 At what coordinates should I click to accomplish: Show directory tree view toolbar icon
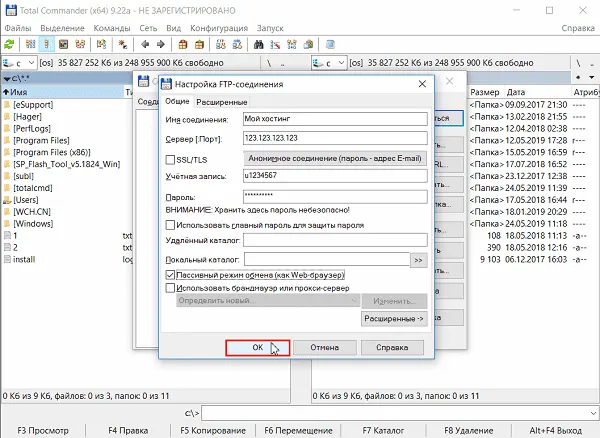80,44
